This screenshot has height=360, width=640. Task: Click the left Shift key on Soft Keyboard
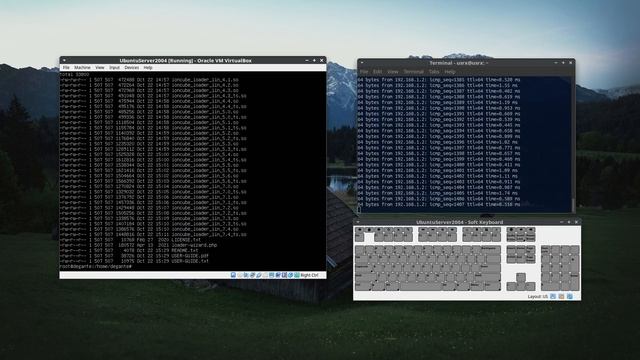coord(365,278)
